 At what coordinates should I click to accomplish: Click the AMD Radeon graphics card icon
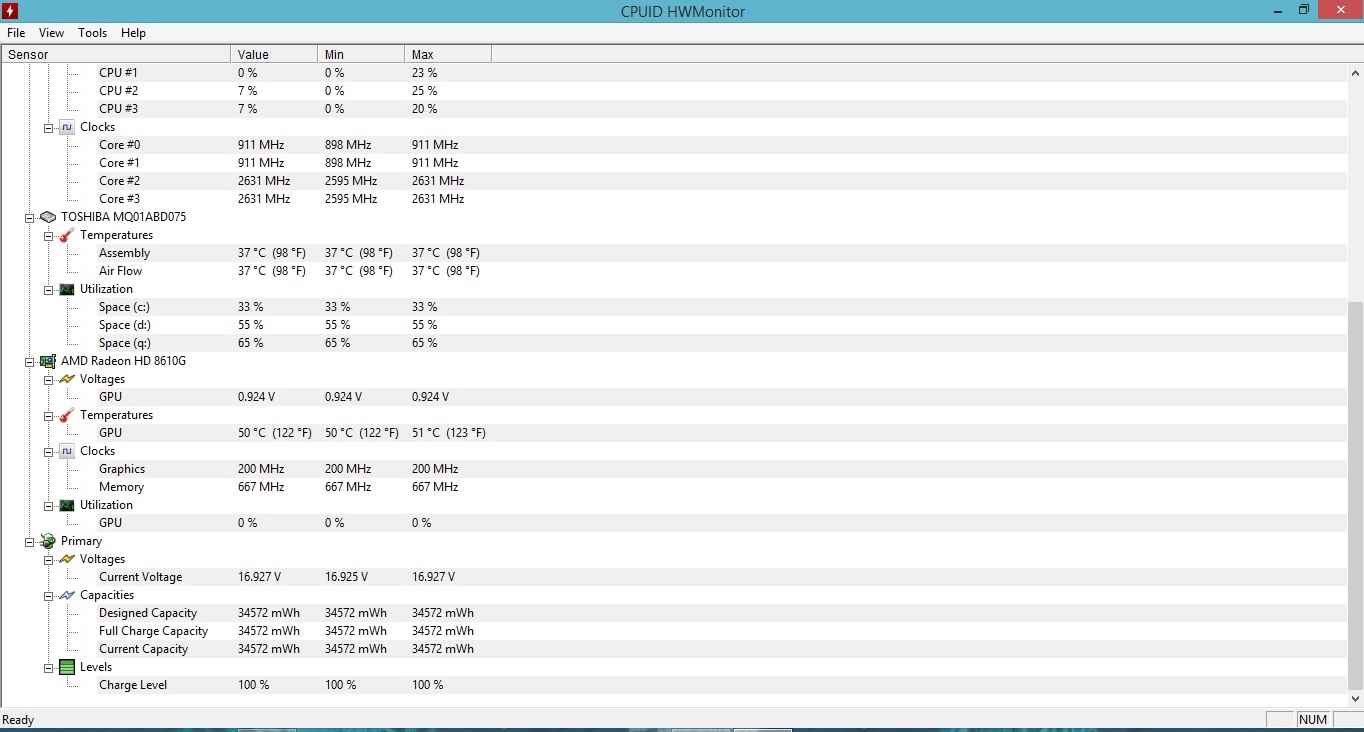(48, 361)
